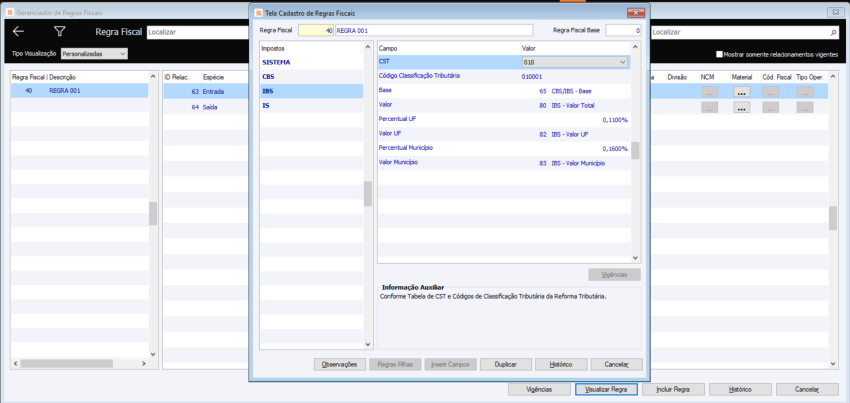
Task: Click the Impostos column header
Action: pos(311,48)
